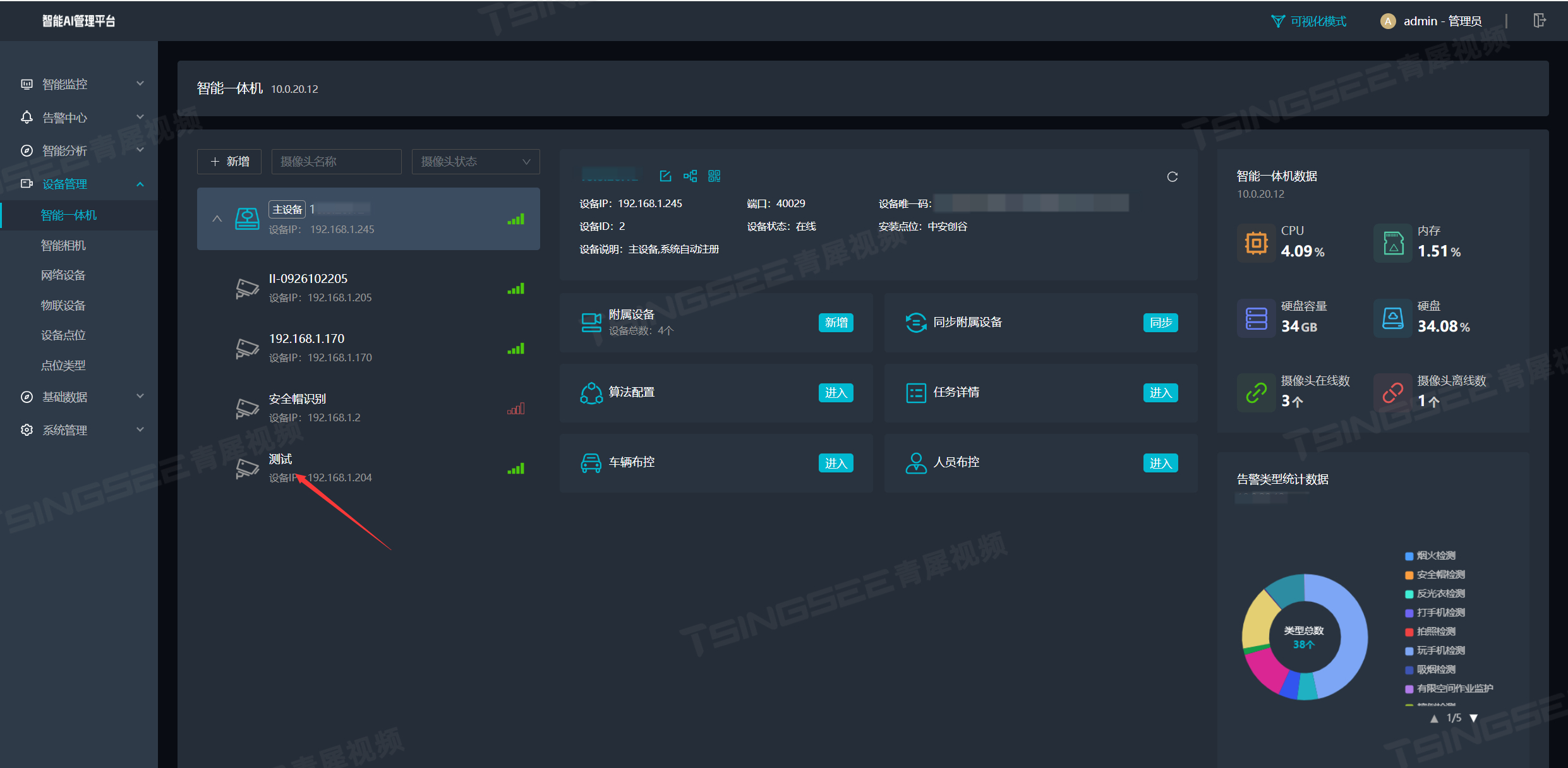1568x768 pixels.
Task: Open 智能相机 in the sidebar
Action: pyautogui.click(x=63, y=245)
